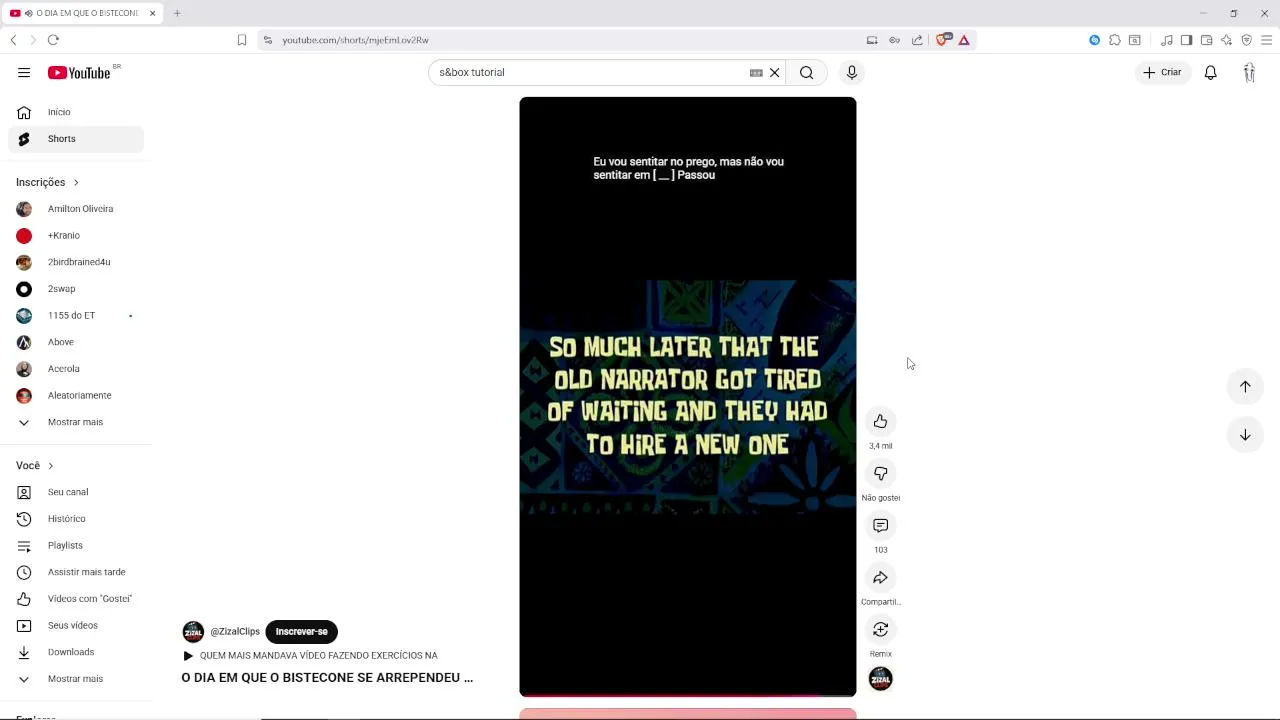Open the browser extensions puzzle icon
The image size is (1280, 720).
pyautogui.click(x=1114, y=40)
